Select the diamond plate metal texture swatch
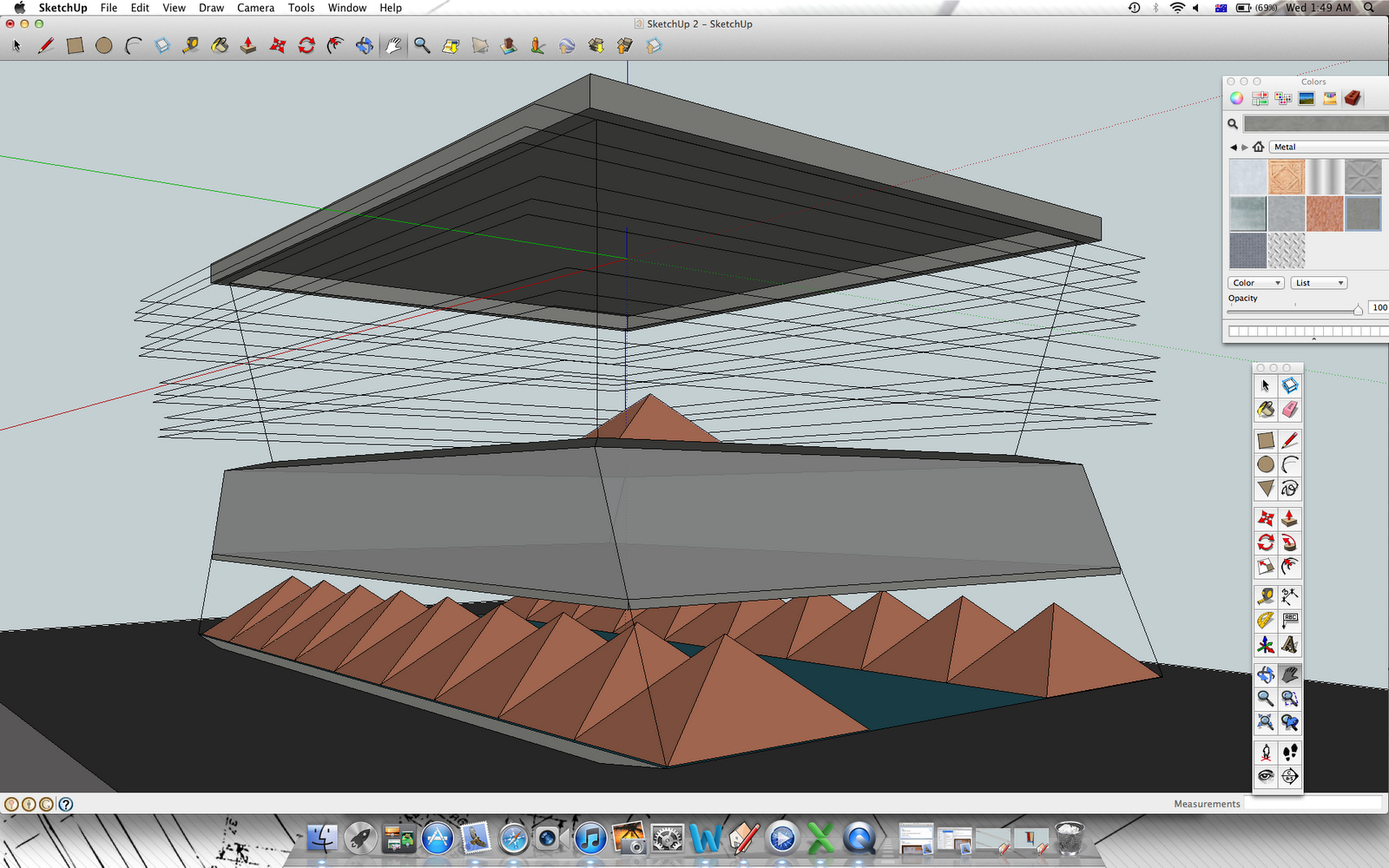The width and height of the screenshot is (1389, 868). pos(1287,250)
